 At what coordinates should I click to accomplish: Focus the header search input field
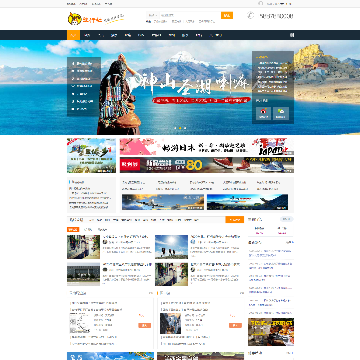[x=190, y=15]
